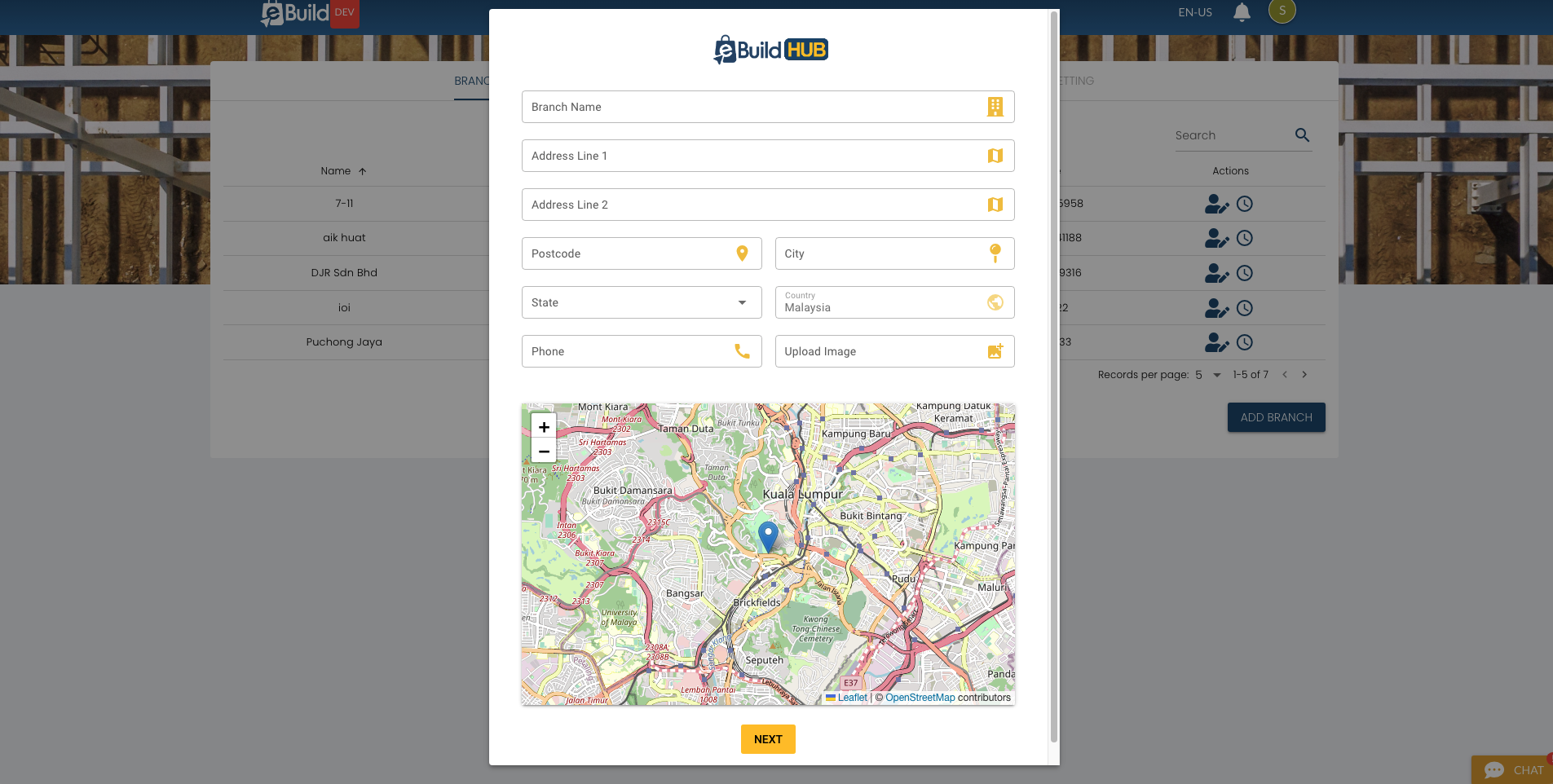Open the records per page dropdown
1553x784 pixels.
(1208, 375)
